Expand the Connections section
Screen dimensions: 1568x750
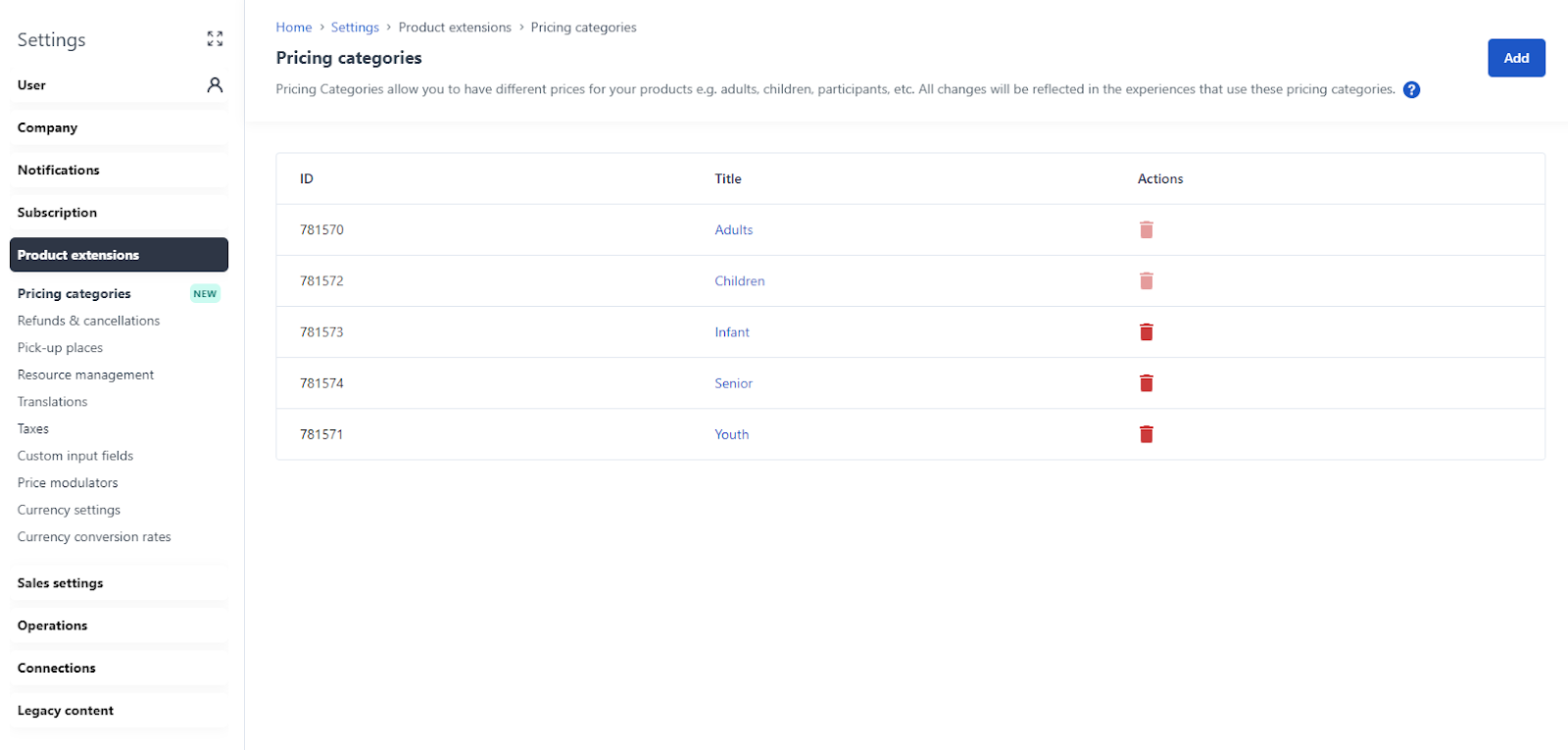coord(57,669)
